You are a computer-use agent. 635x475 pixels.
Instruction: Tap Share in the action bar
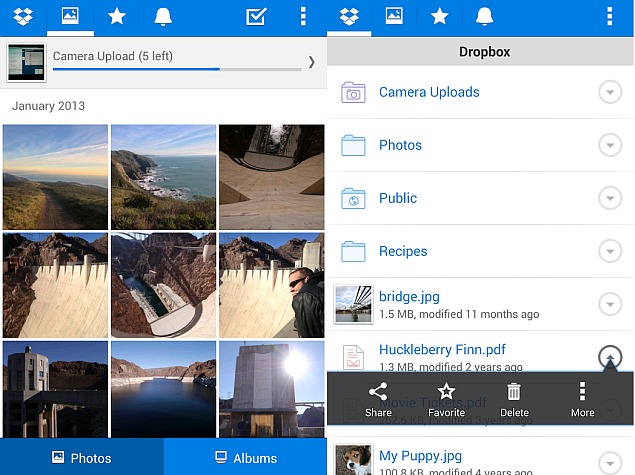[378, 400]
